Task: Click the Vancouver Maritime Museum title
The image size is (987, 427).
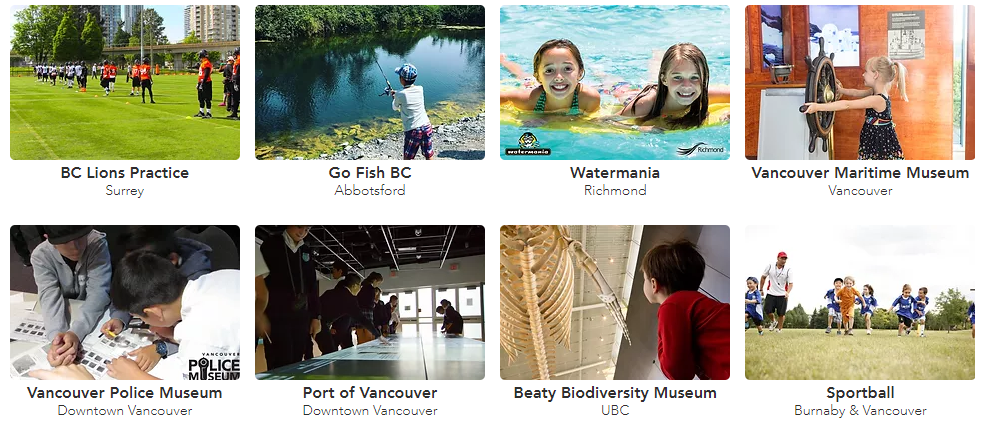Action: point(860,173)
